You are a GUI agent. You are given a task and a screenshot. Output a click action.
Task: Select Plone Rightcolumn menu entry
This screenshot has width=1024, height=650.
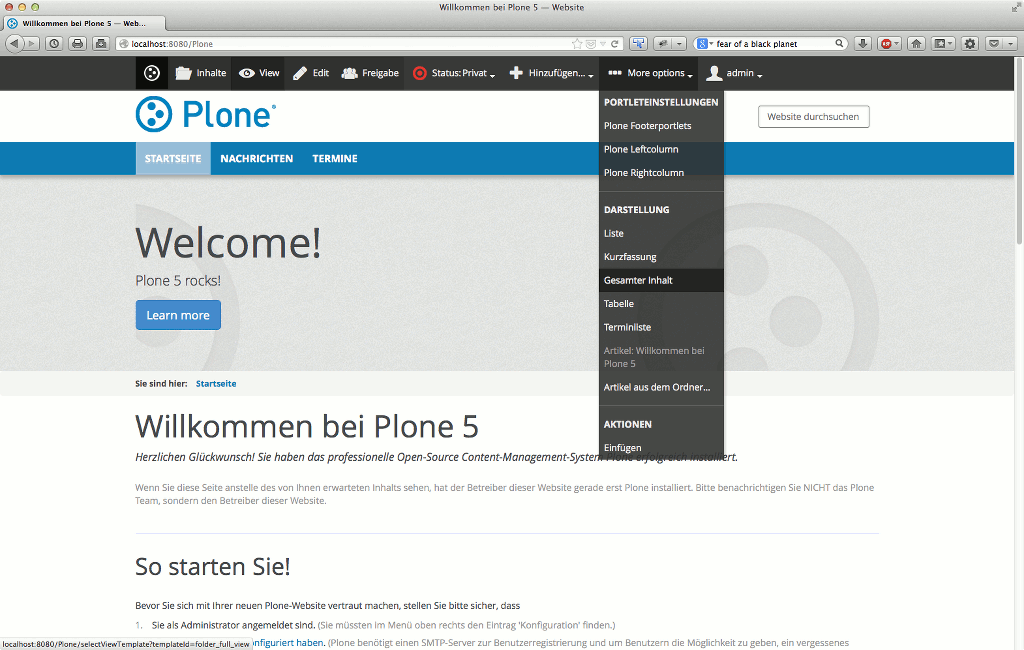[x=661, y=172]
